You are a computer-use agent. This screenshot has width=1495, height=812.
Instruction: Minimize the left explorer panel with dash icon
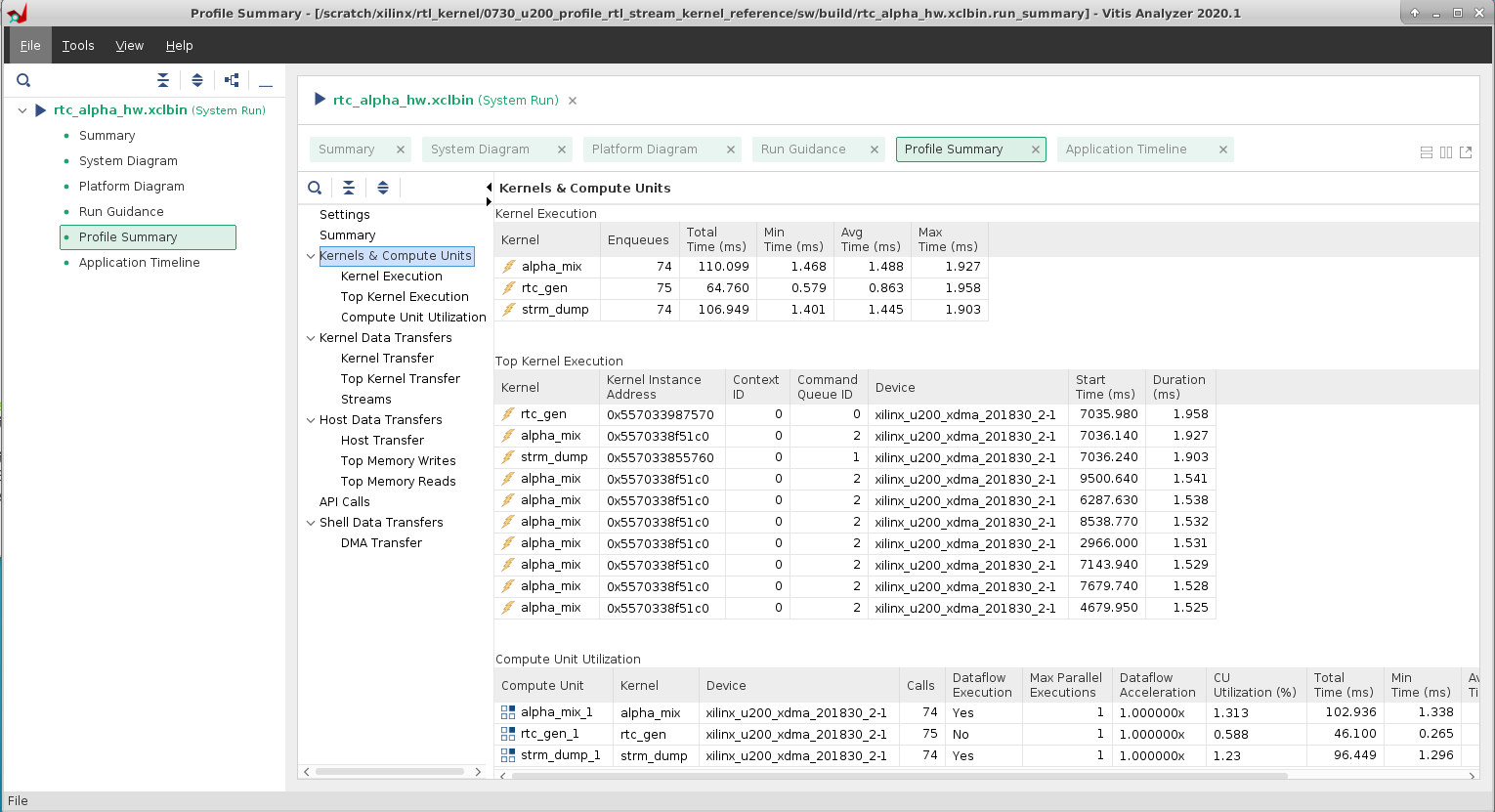click(x=266, y=81)
